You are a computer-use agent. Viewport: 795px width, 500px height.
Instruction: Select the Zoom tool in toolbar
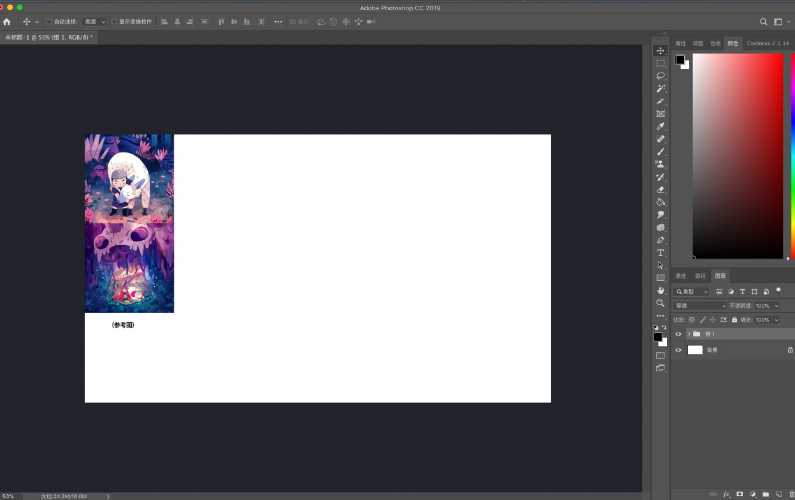coord(660,303)
